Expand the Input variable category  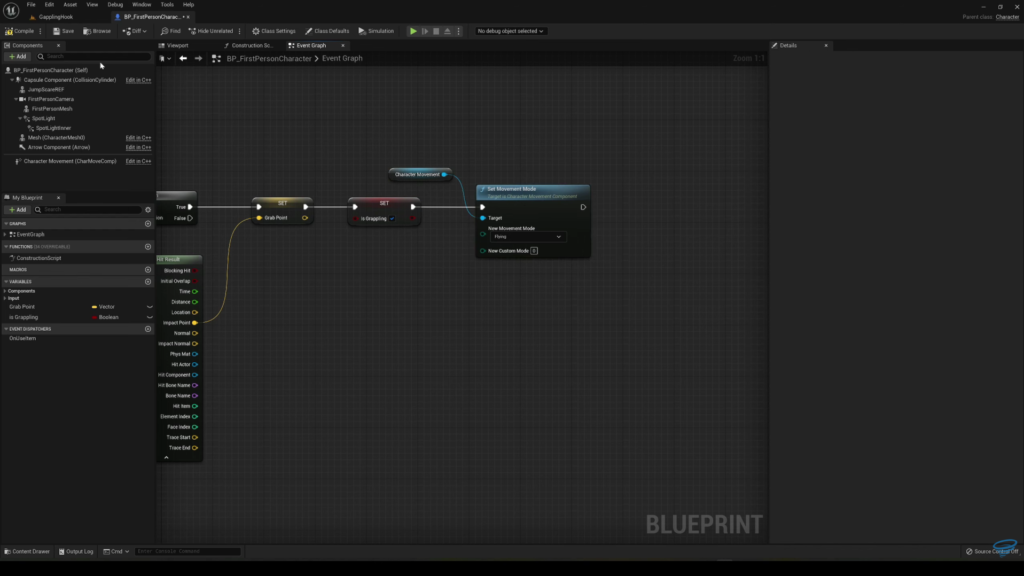pyautogui.click(x=5, y=298)
